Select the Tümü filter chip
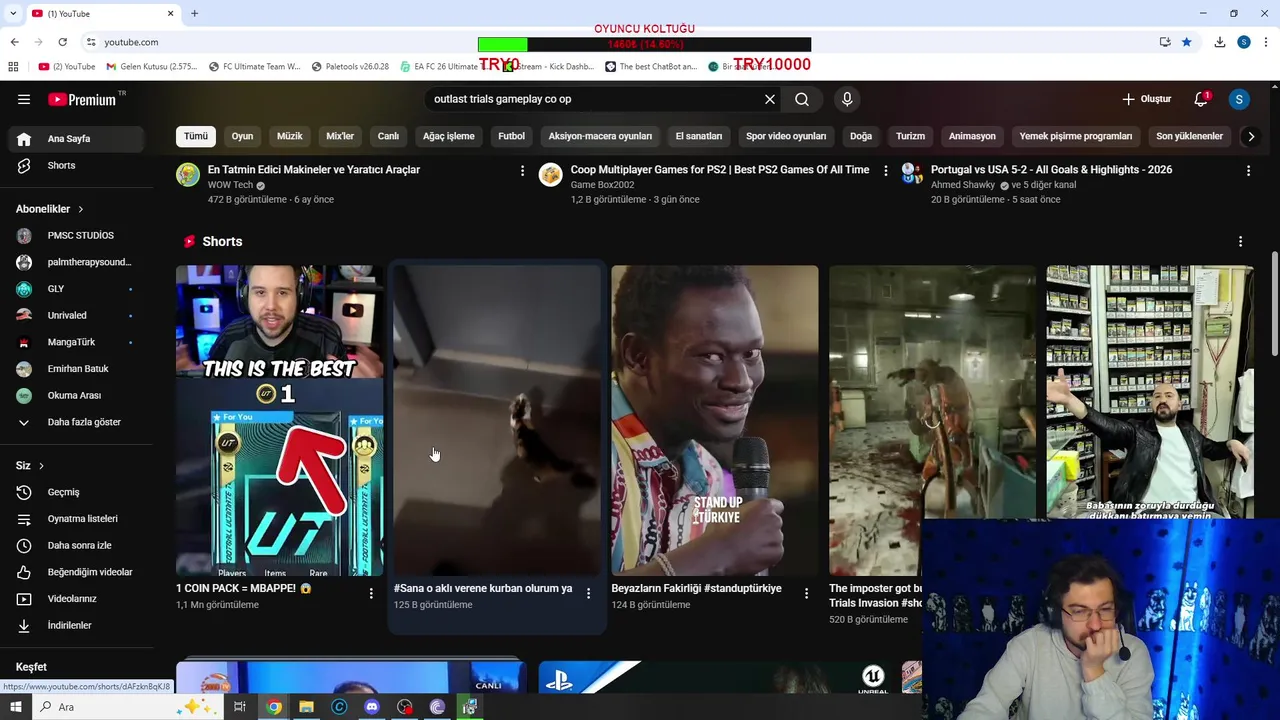This screenshot has width=1280, height=720. [196, 136]
